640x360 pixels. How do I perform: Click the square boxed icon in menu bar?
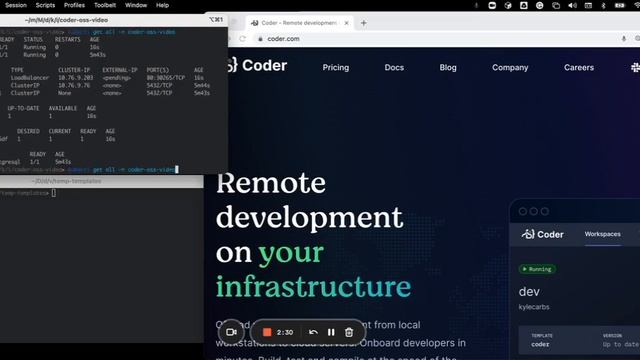(524, 5)
